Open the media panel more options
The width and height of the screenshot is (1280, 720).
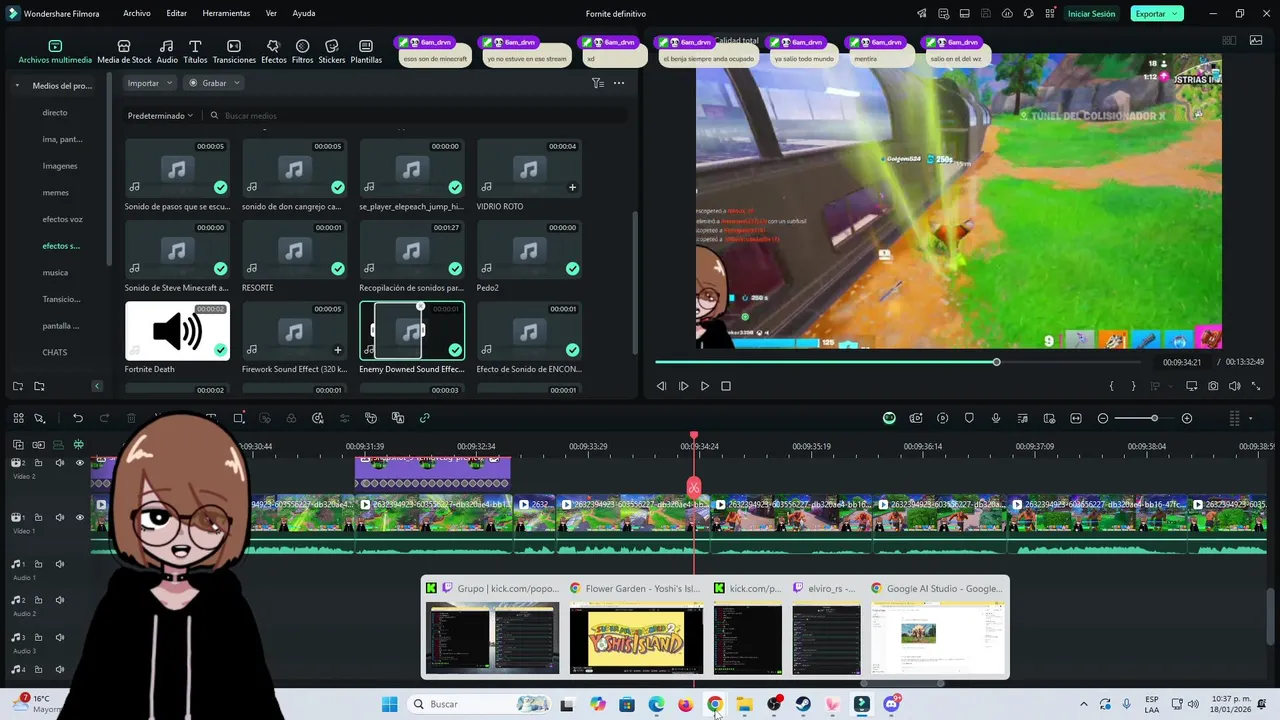tap(619, 83)
